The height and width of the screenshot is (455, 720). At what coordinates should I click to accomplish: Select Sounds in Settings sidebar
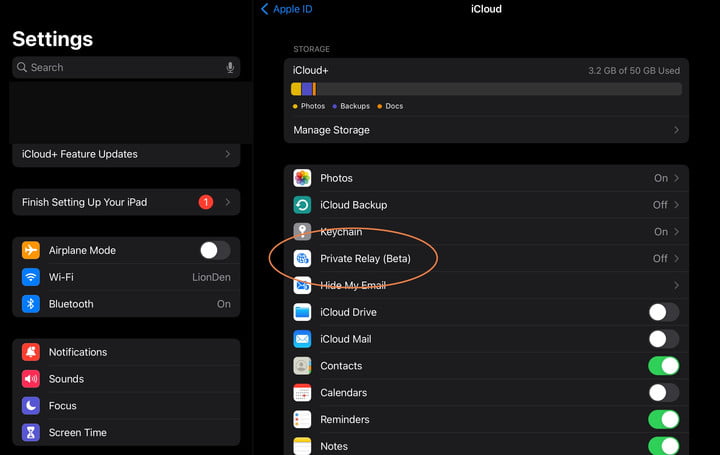coord(126,379)
